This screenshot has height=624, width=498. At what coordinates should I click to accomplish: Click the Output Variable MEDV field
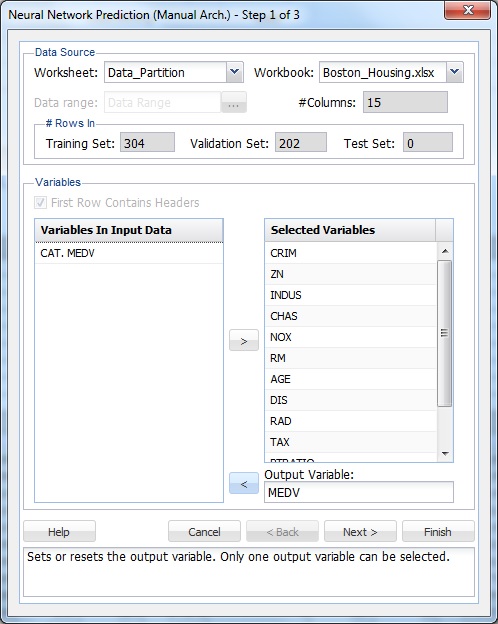pyautogui.click(x=359, y=492)
